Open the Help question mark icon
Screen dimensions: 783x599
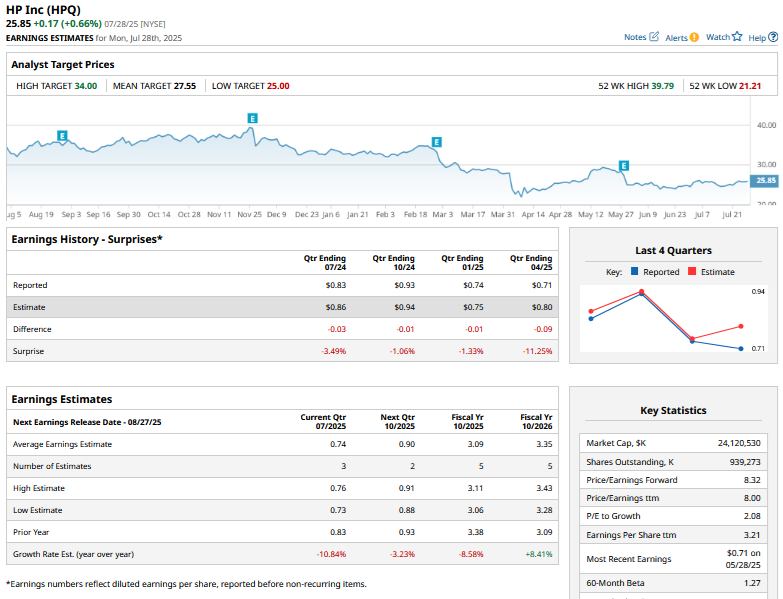[x=773, y=37]
